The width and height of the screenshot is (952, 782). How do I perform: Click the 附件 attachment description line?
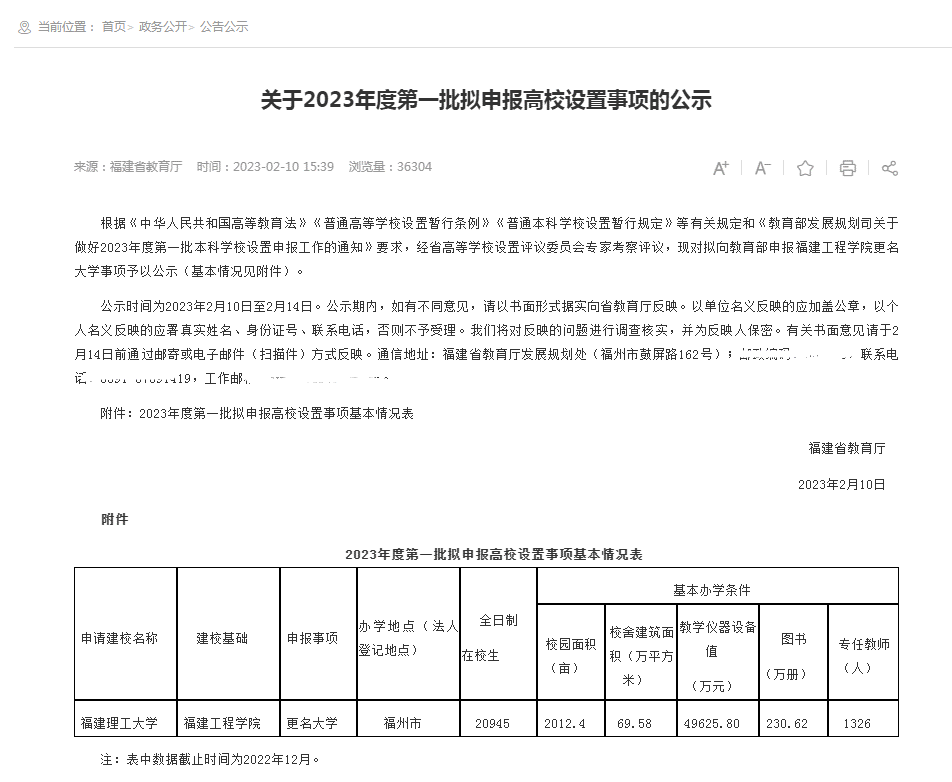[257, 413]
